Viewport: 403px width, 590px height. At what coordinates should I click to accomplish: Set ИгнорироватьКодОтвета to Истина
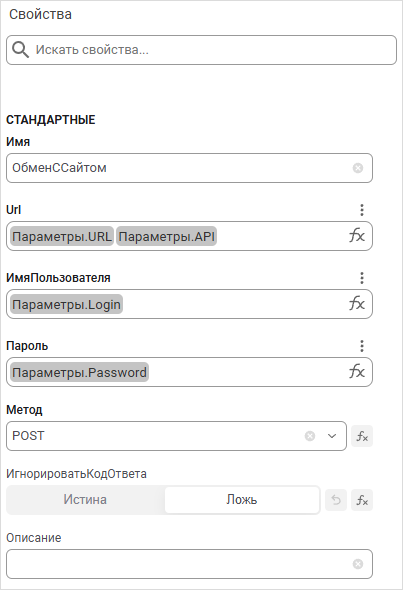click(85, 500)
